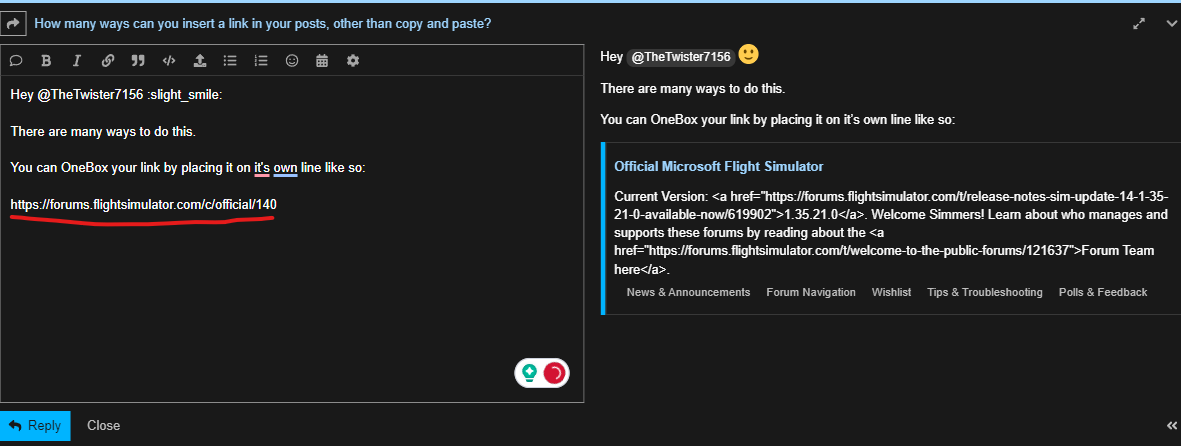Viewport: 1181px width, 446px height.
Task: Insert a hyperlink using the link icon
Action: [x=107, y=60]
